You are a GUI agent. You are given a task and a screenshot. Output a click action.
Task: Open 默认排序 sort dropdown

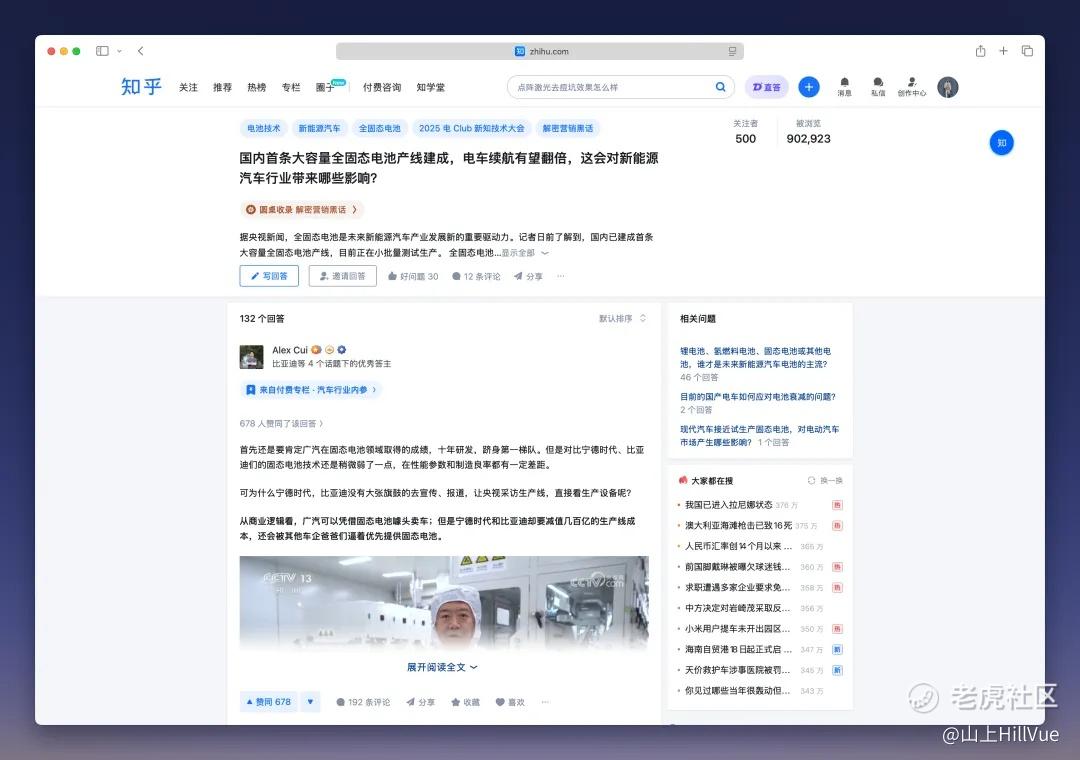pyautogui.click(x=622, y=319)
